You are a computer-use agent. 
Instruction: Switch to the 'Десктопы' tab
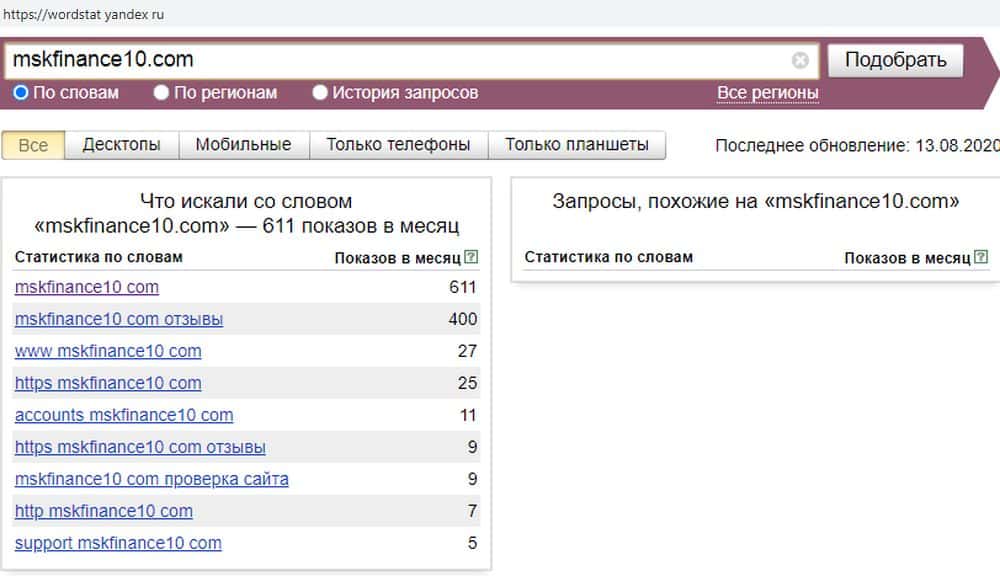pos(121,145)
